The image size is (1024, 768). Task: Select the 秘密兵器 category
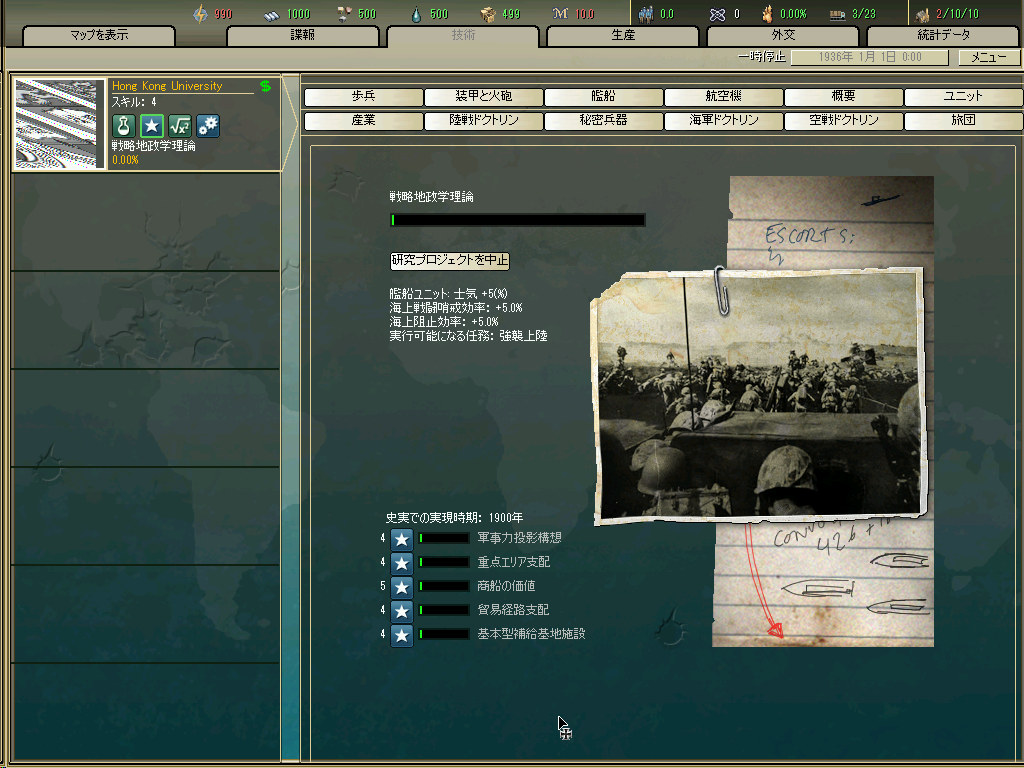coord(603,121)
